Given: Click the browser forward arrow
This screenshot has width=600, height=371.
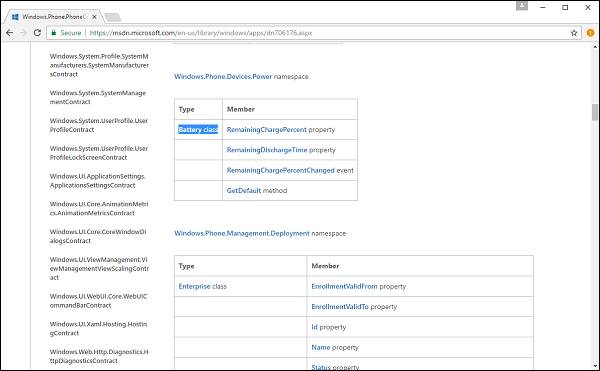Looking at the screenshot, I should tap(23, 33).
